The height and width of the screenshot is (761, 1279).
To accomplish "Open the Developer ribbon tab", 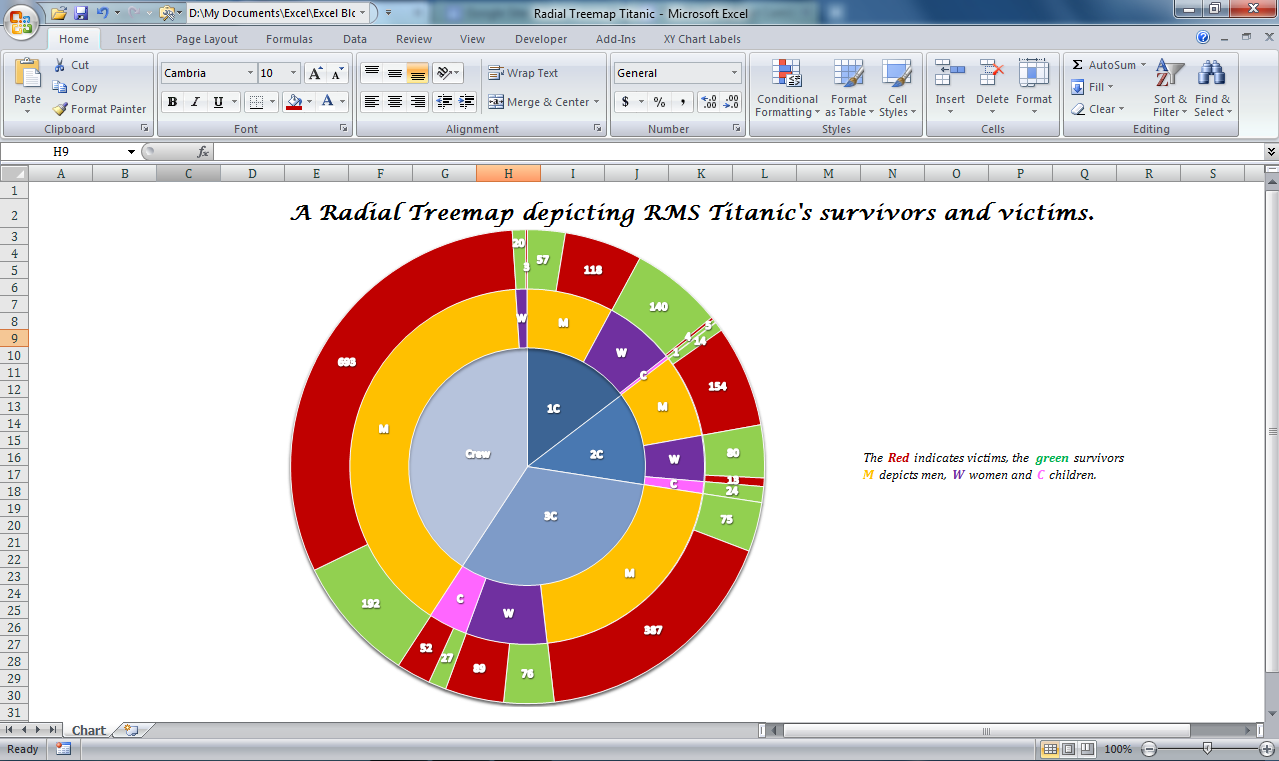I will tap(540, 38).
